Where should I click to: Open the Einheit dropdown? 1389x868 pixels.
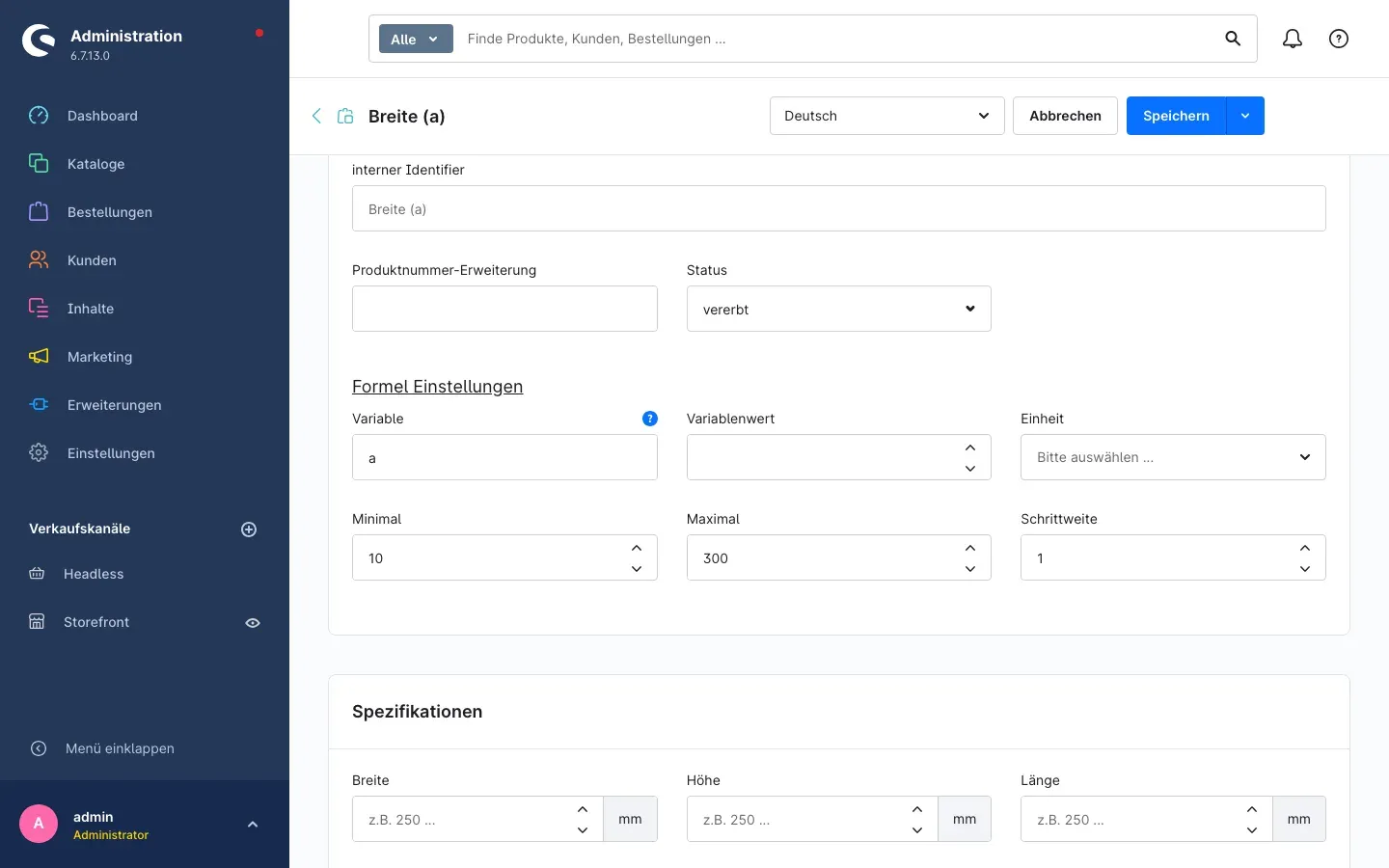click(x=1173, y=457)
